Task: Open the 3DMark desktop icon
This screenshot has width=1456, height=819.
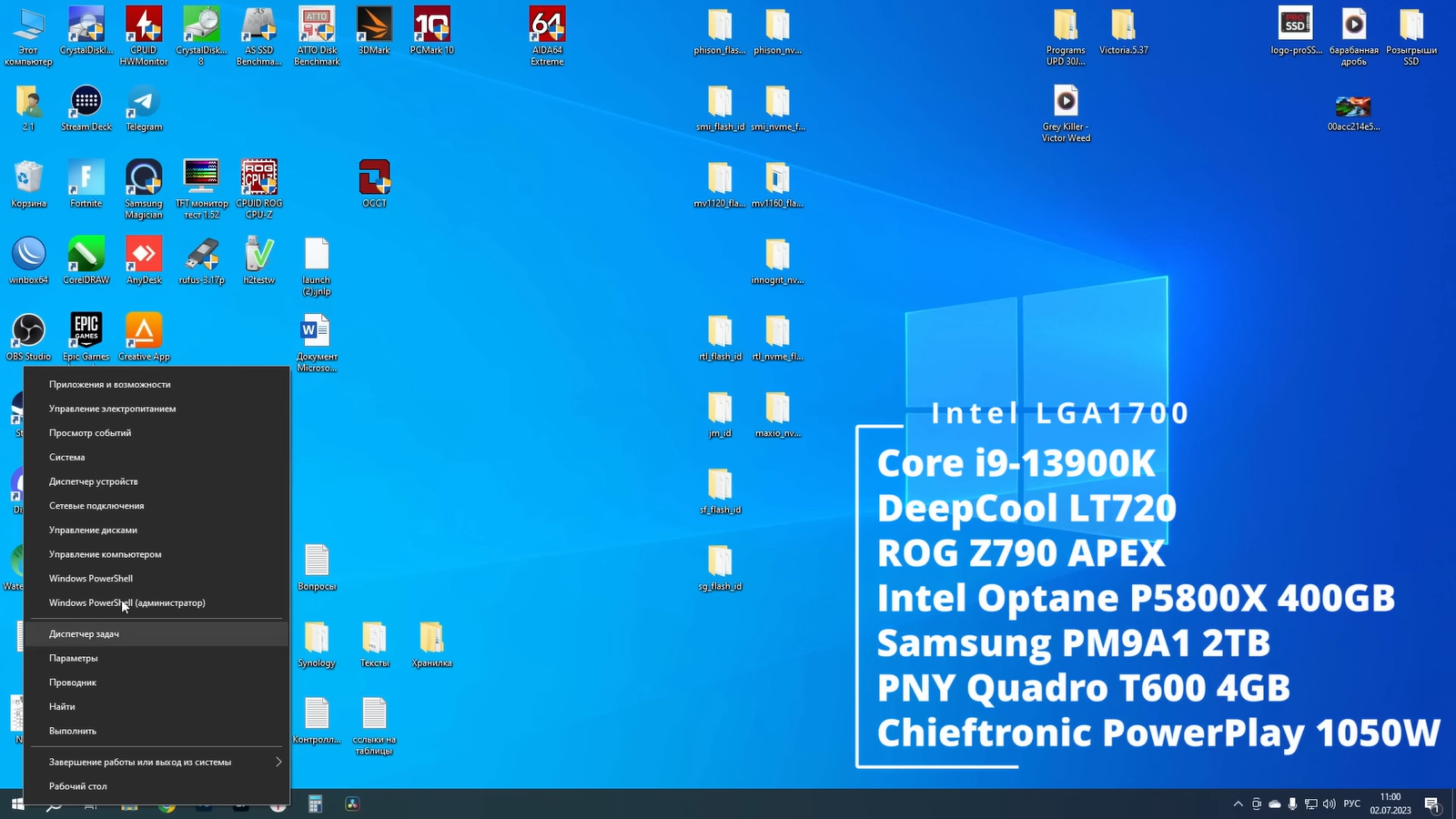Action: [x=374, y=27]
